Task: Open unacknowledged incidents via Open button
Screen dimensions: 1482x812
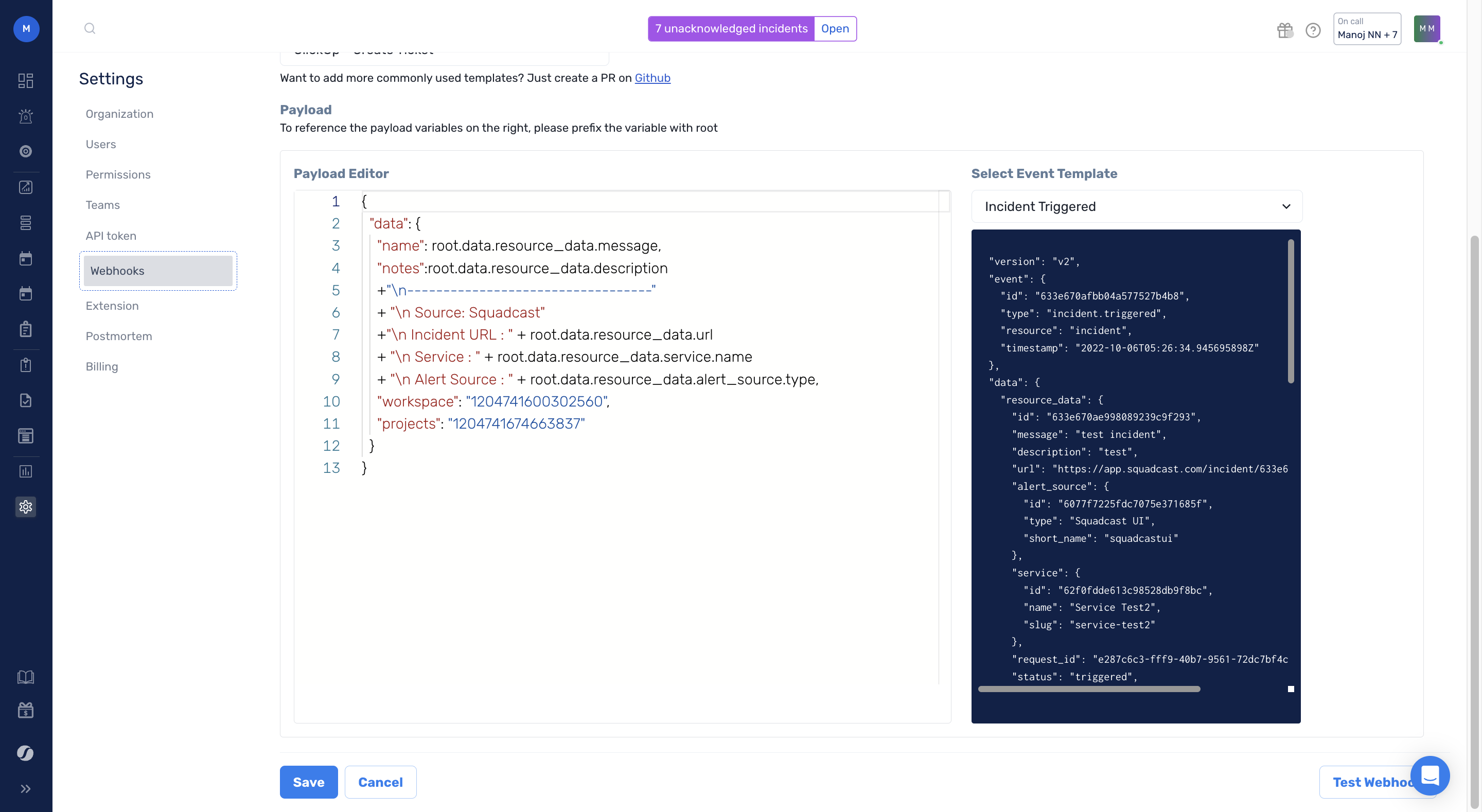Action: click(835, 29)
